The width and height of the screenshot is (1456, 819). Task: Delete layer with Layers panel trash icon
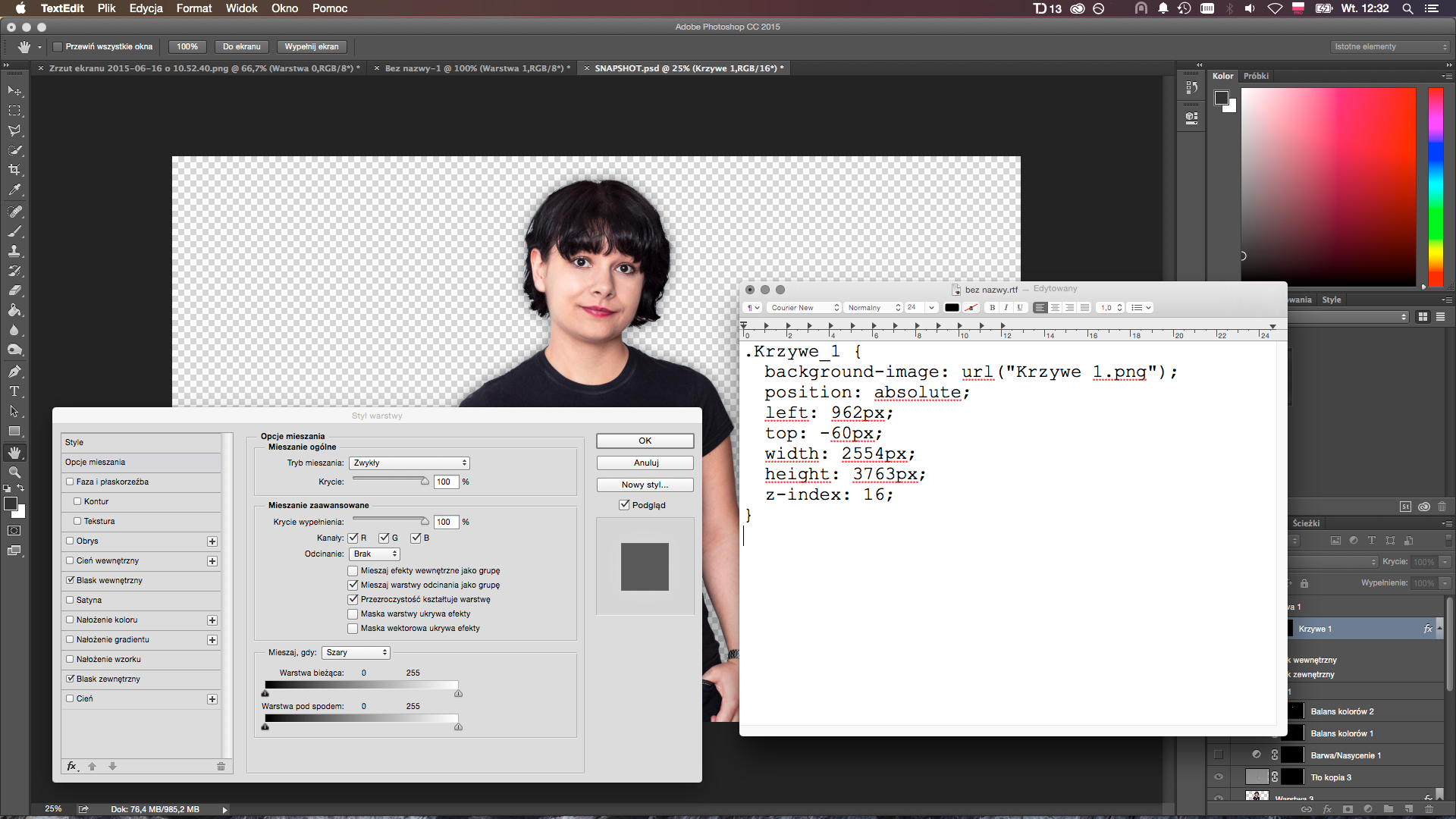coord(1429,809)
